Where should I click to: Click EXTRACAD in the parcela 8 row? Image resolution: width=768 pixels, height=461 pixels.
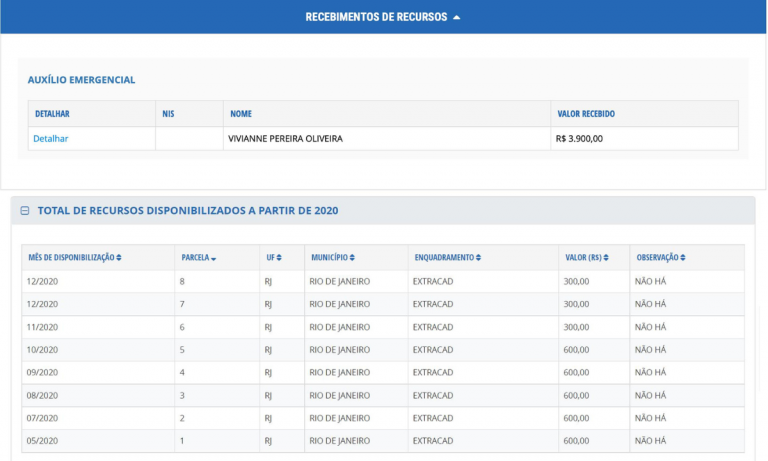[x=433, y=282]
